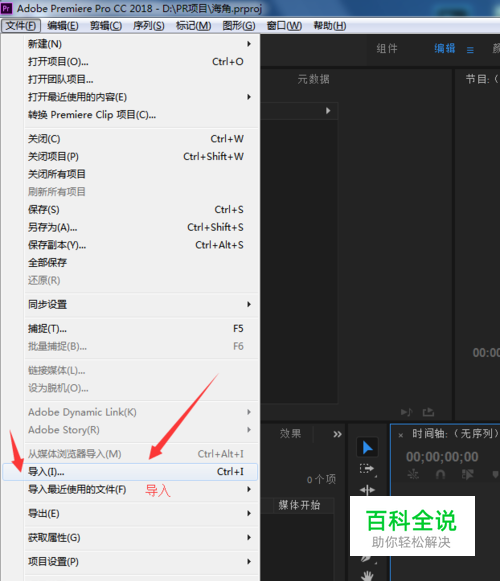The width and height of the screenshot is (500, 581).
Task: Click the play audio icon in preview
Action: (406, 412)
